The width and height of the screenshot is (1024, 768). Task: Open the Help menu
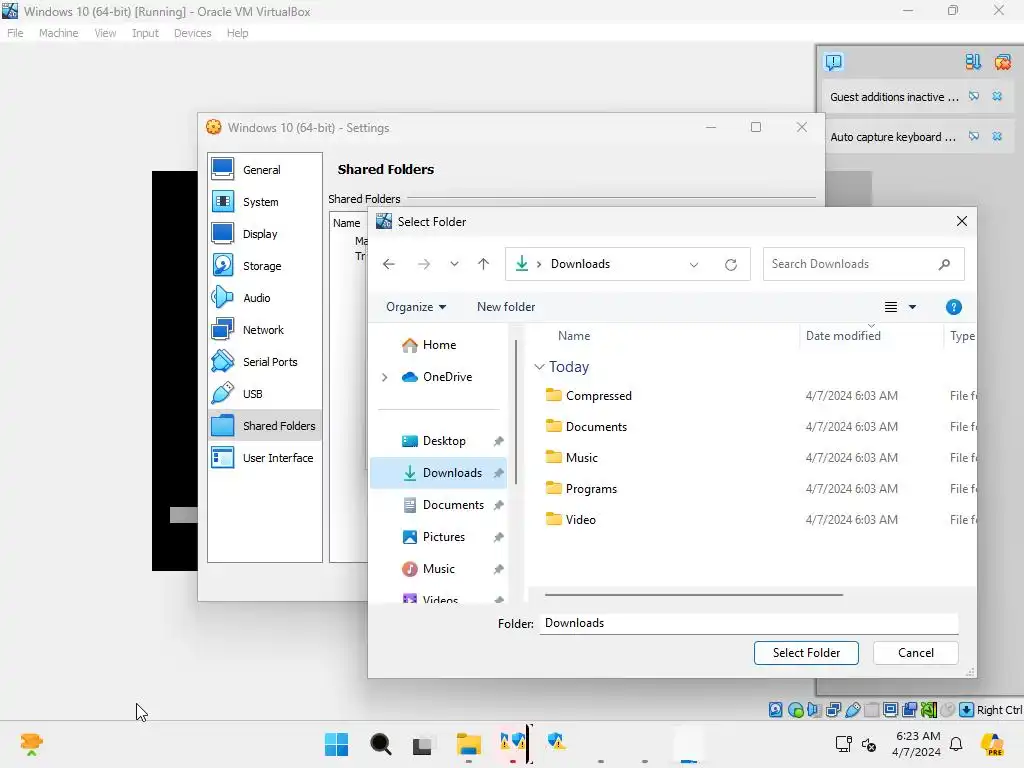pos(237,33)
